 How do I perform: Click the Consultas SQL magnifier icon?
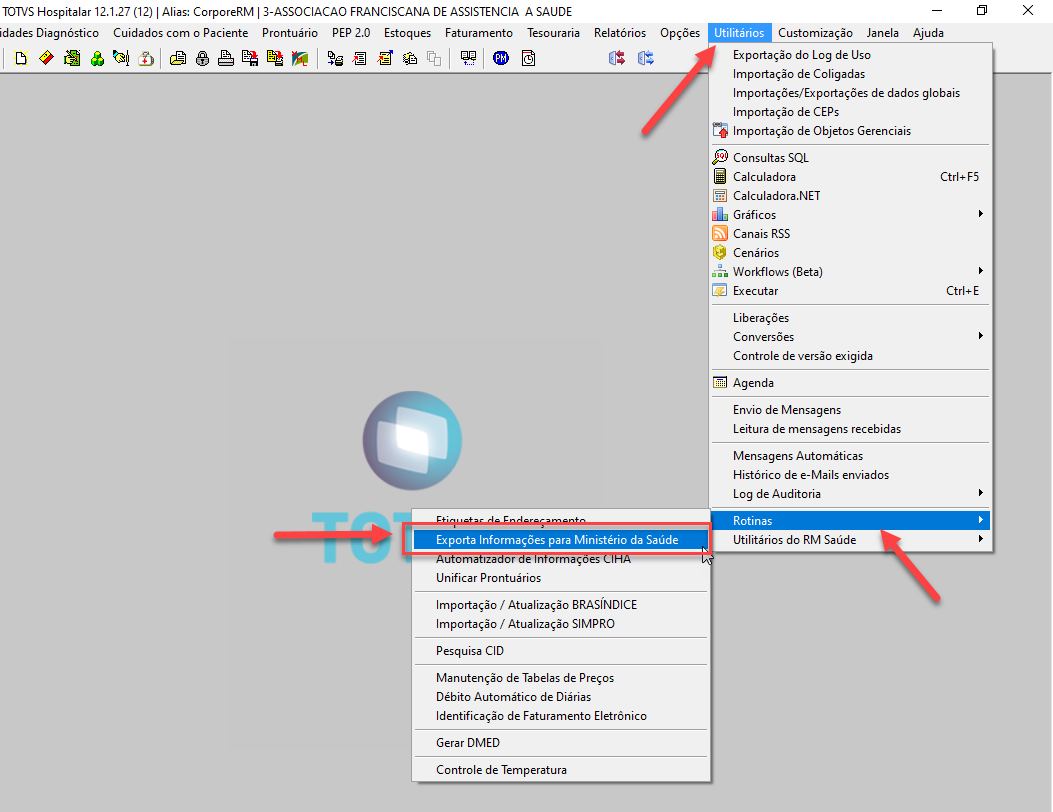tap(720, 157)
